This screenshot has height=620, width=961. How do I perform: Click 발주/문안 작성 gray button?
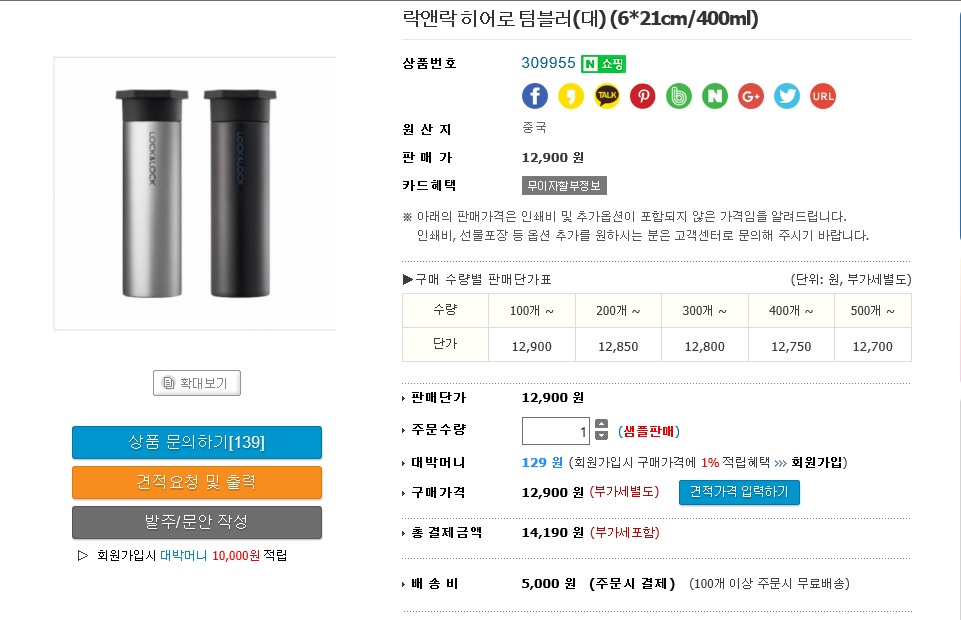[x=197, y=522]
